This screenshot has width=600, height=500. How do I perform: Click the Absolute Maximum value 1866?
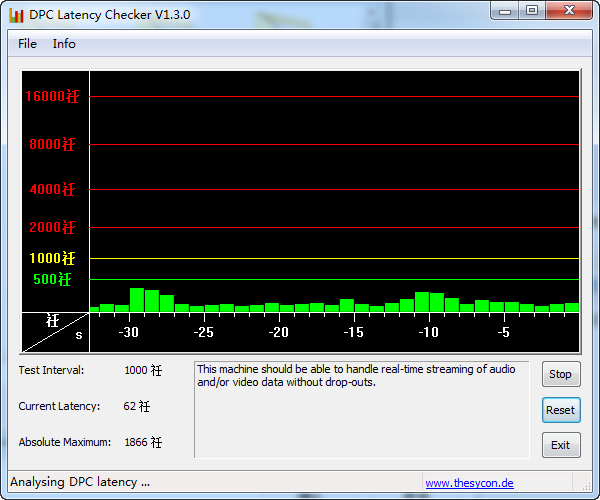143,442
